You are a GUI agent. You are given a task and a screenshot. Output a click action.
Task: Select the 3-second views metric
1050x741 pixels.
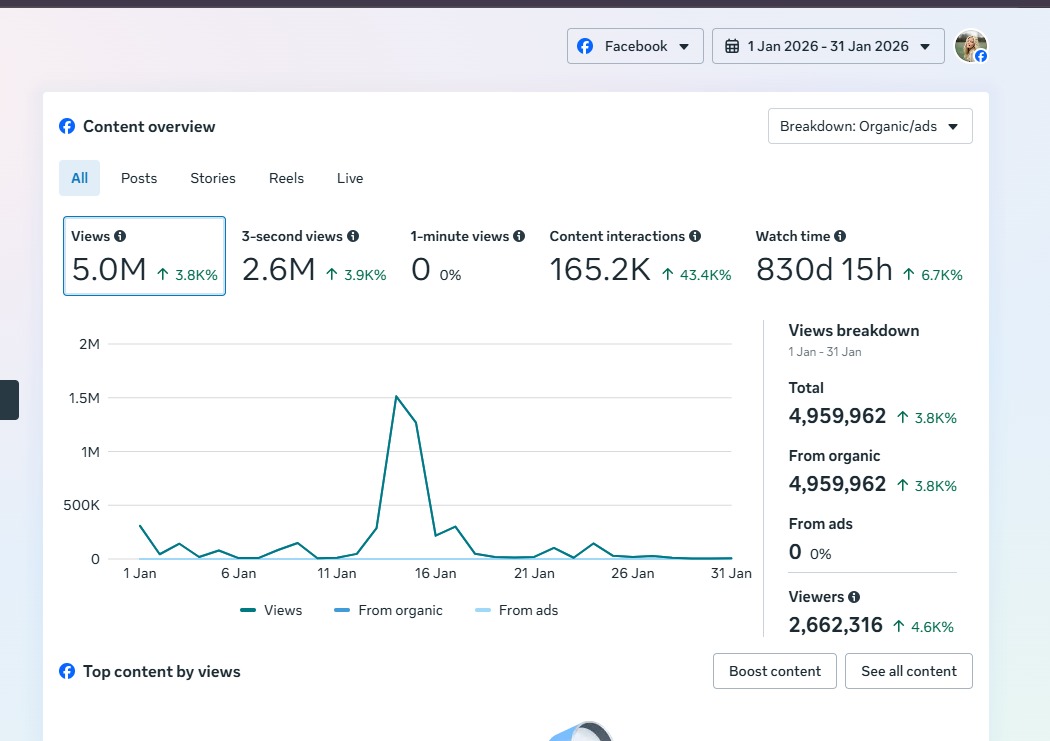[x=314, y=257]
